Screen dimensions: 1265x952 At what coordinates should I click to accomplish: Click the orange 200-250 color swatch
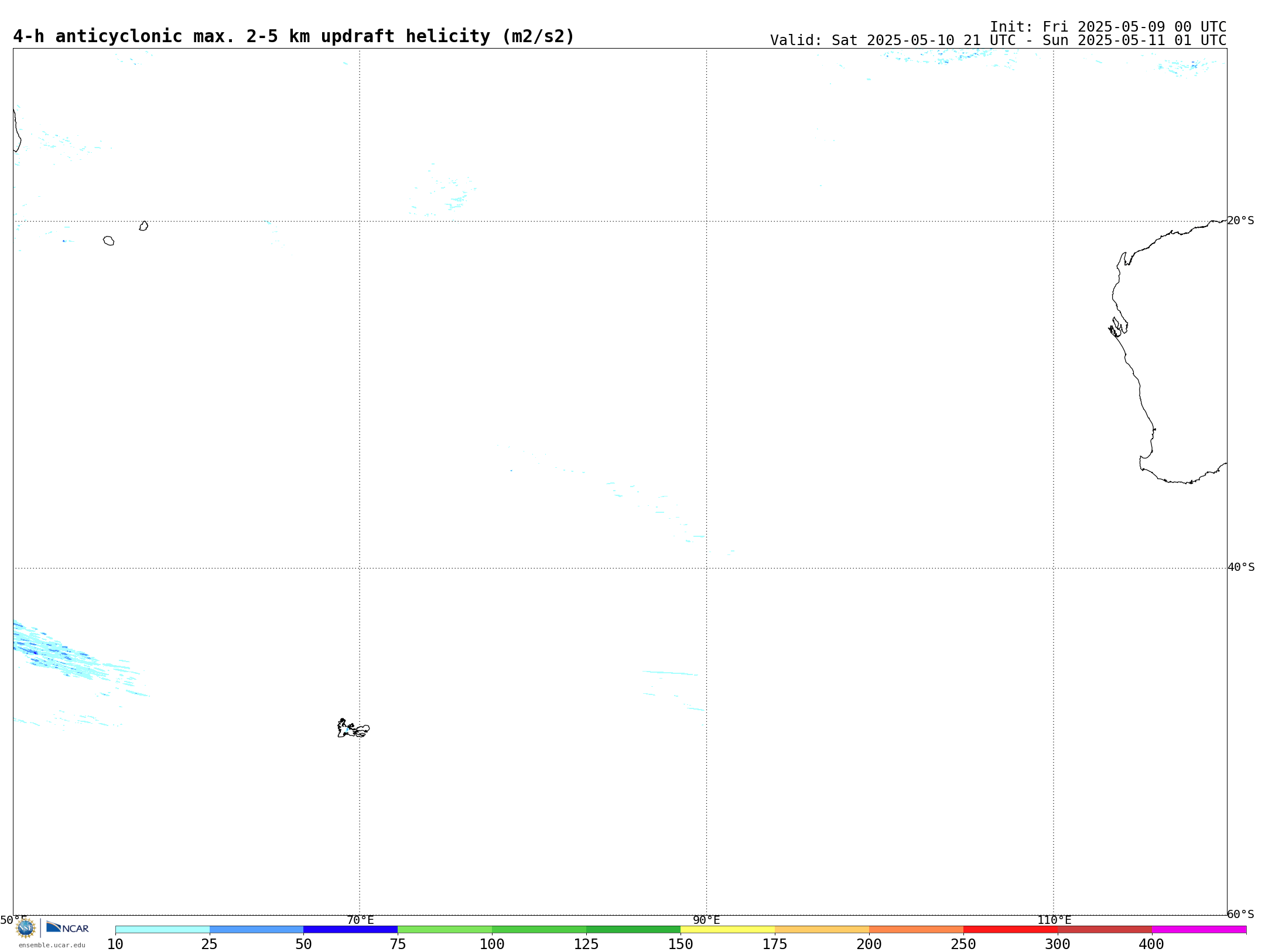click(917, 930)
